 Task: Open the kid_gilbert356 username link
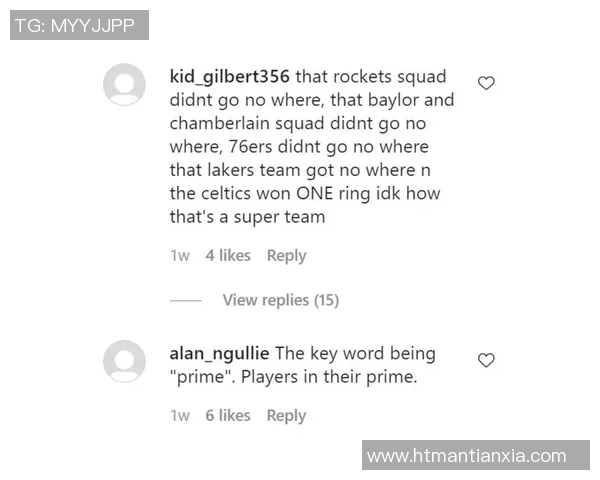232,77
